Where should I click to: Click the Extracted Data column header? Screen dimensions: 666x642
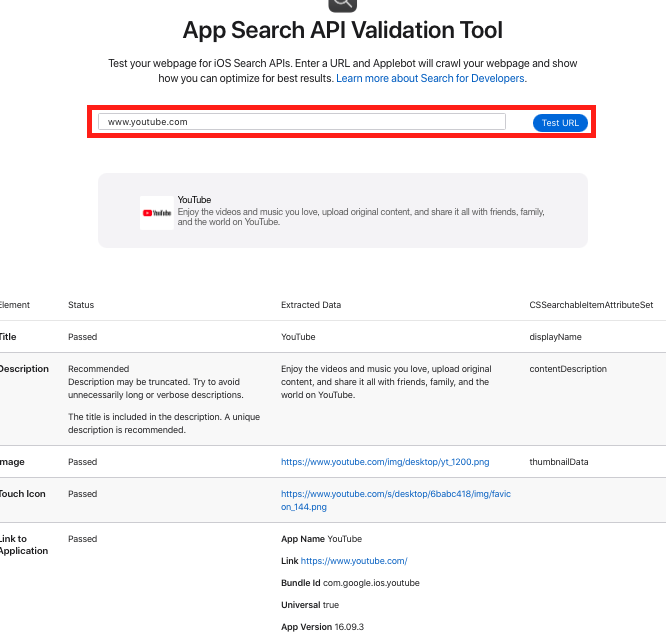point(311,305)
